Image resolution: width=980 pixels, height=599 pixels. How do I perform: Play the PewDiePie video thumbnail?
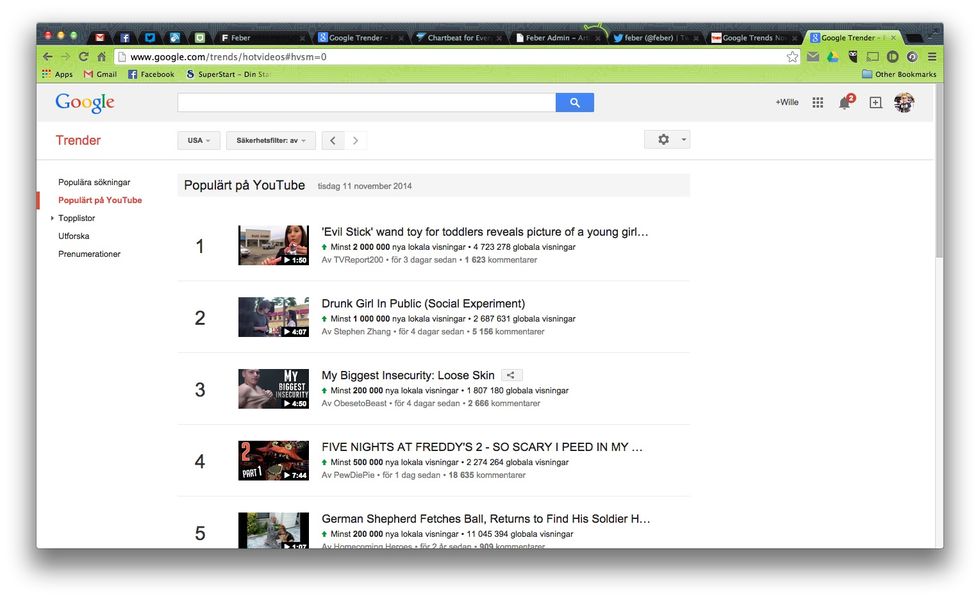tap(273, 461)
